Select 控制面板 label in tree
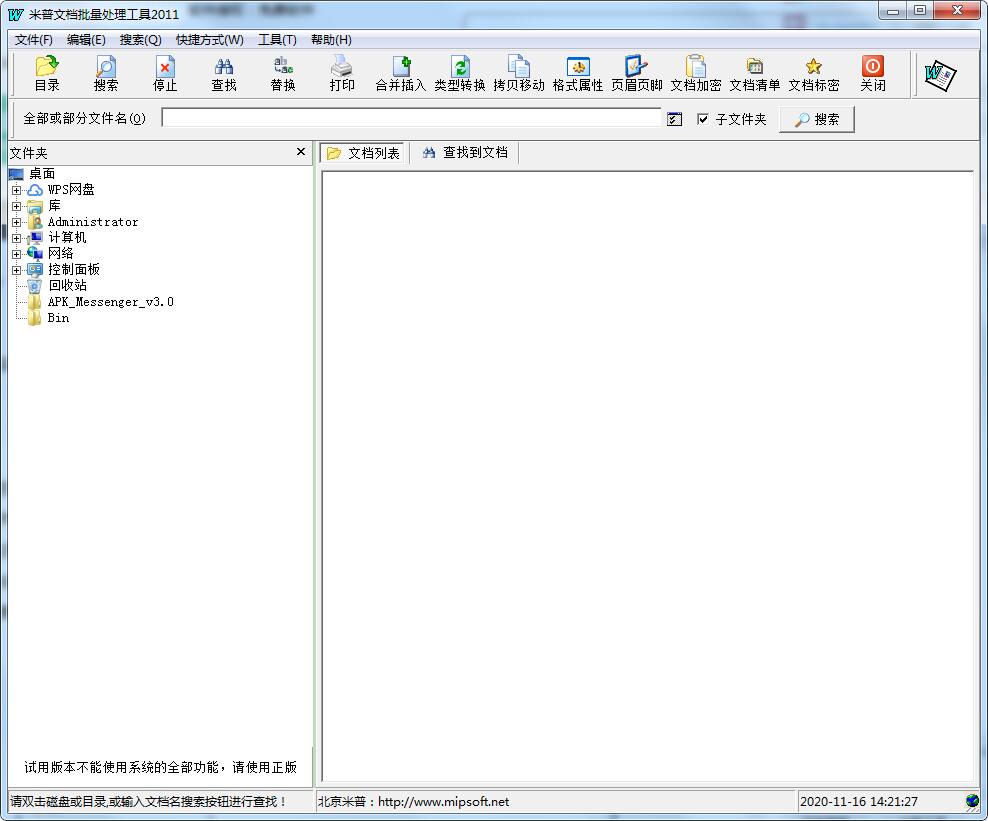Viewport: 988px width, 821px height. (74, 270)
